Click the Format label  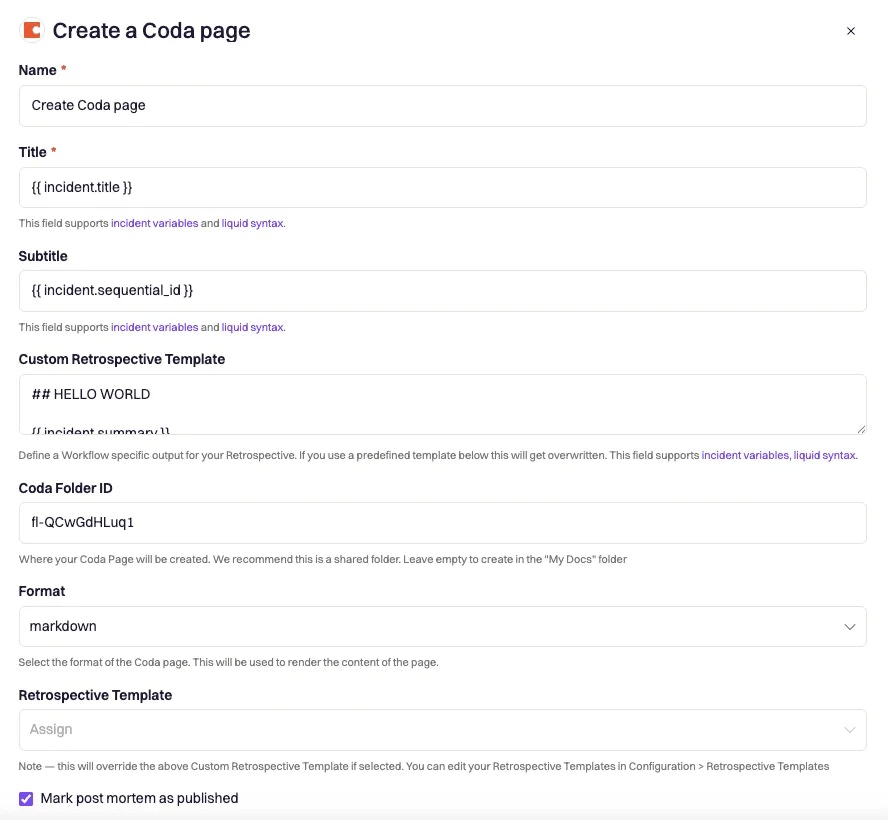point(42,591)
